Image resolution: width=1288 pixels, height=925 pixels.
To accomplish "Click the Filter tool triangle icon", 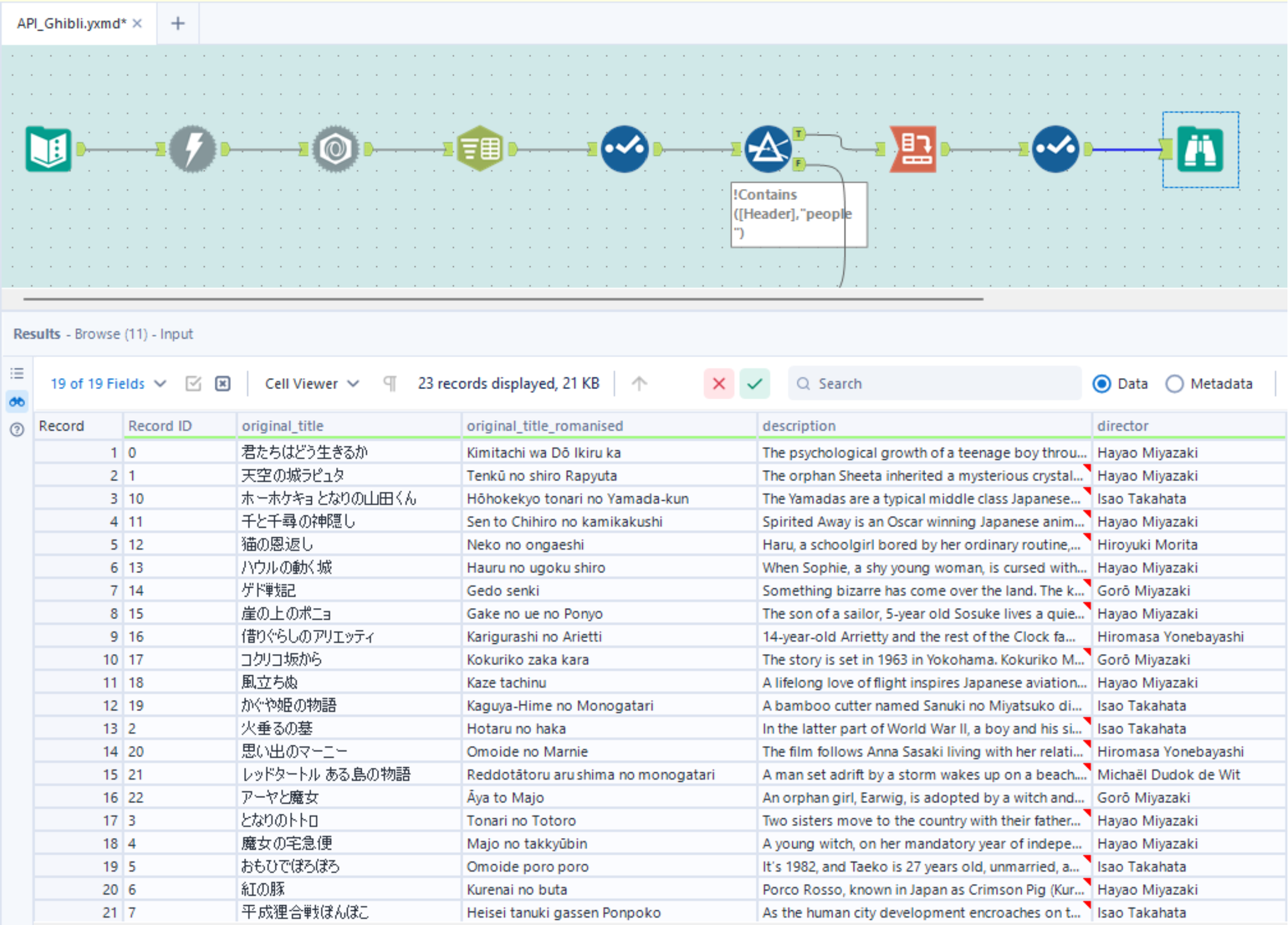I will pos(767,149).
